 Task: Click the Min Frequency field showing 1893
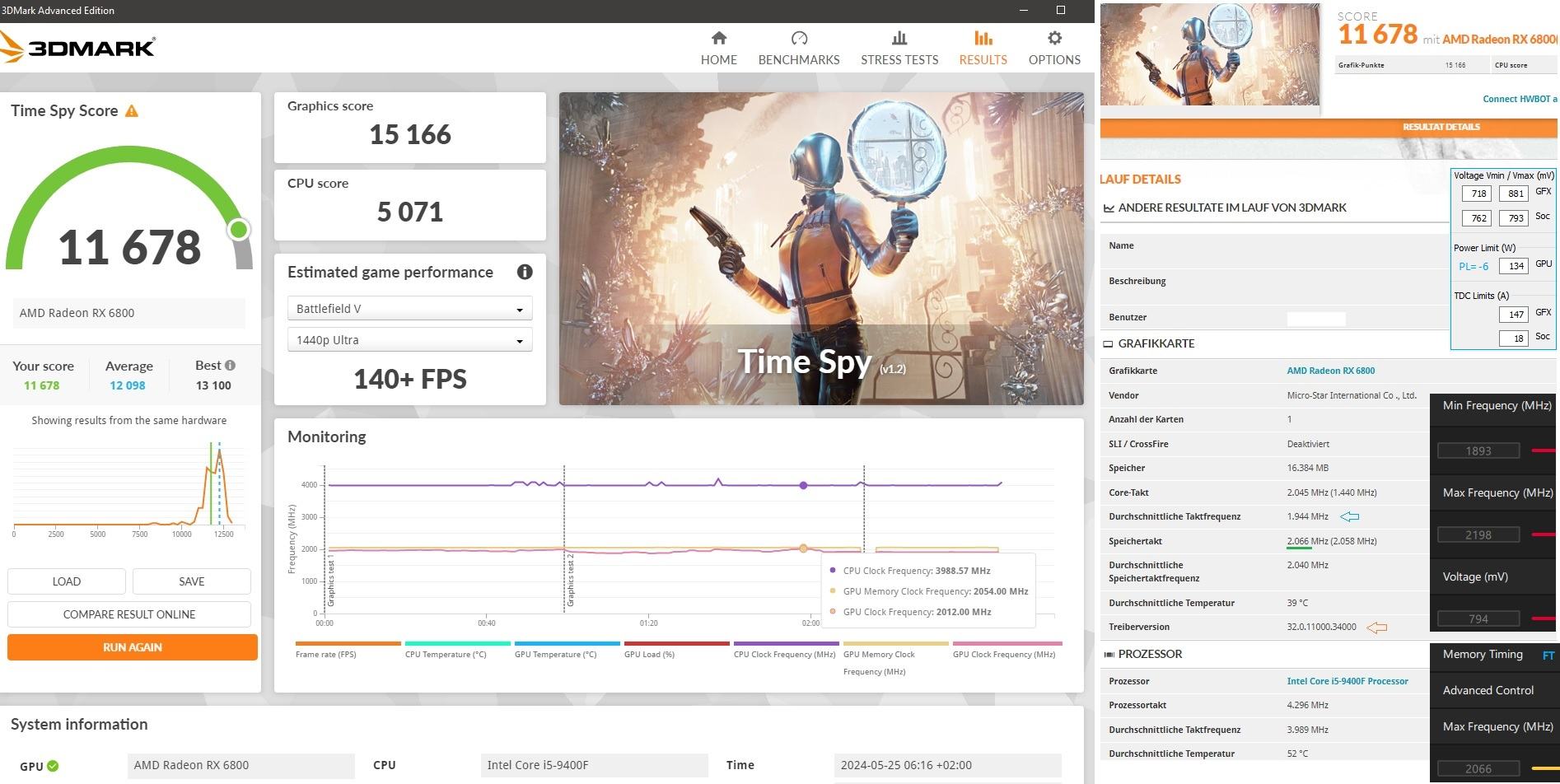click(x=1478, y=450)
